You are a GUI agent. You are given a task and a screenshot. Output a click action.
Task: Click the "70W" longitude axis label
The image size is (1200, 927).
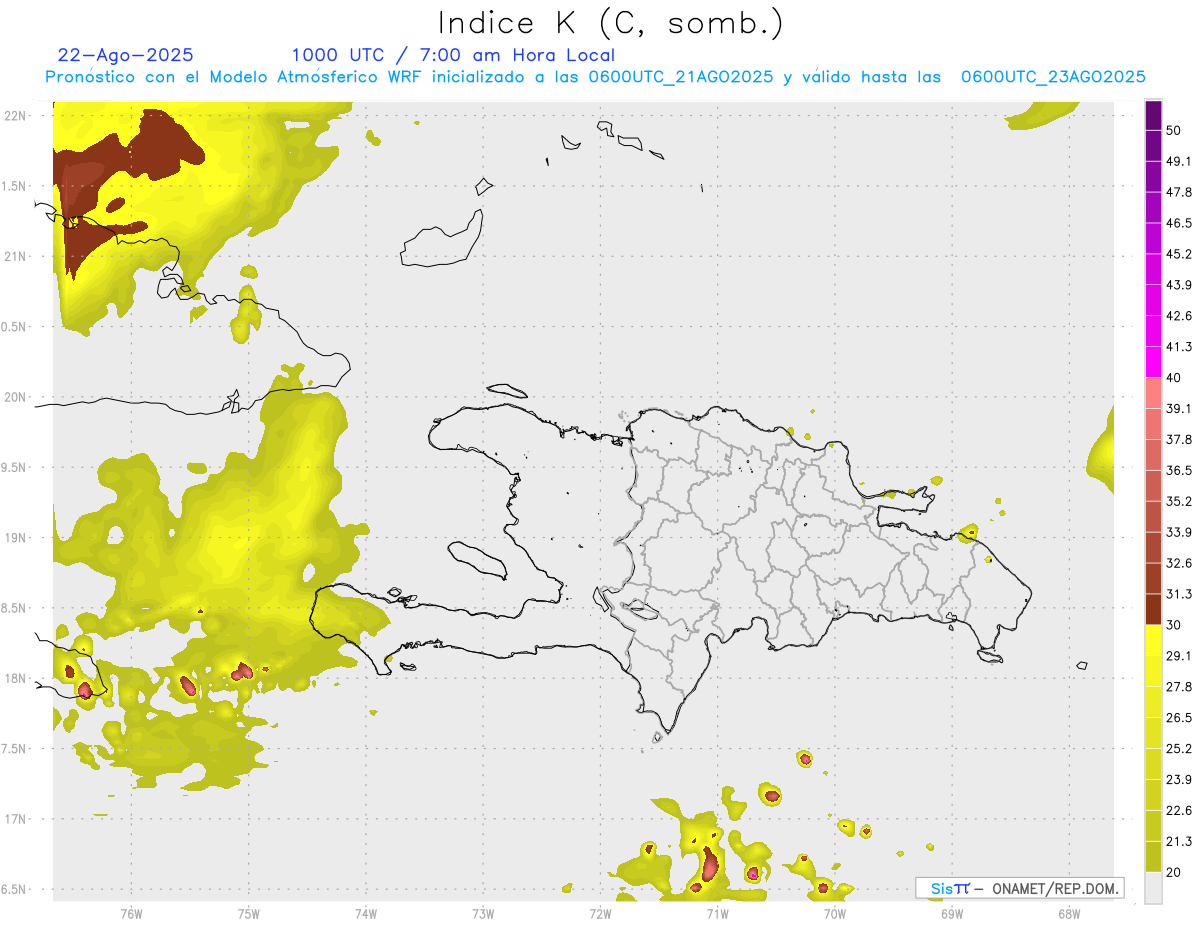pyautogui.click(x=834, y=913)
